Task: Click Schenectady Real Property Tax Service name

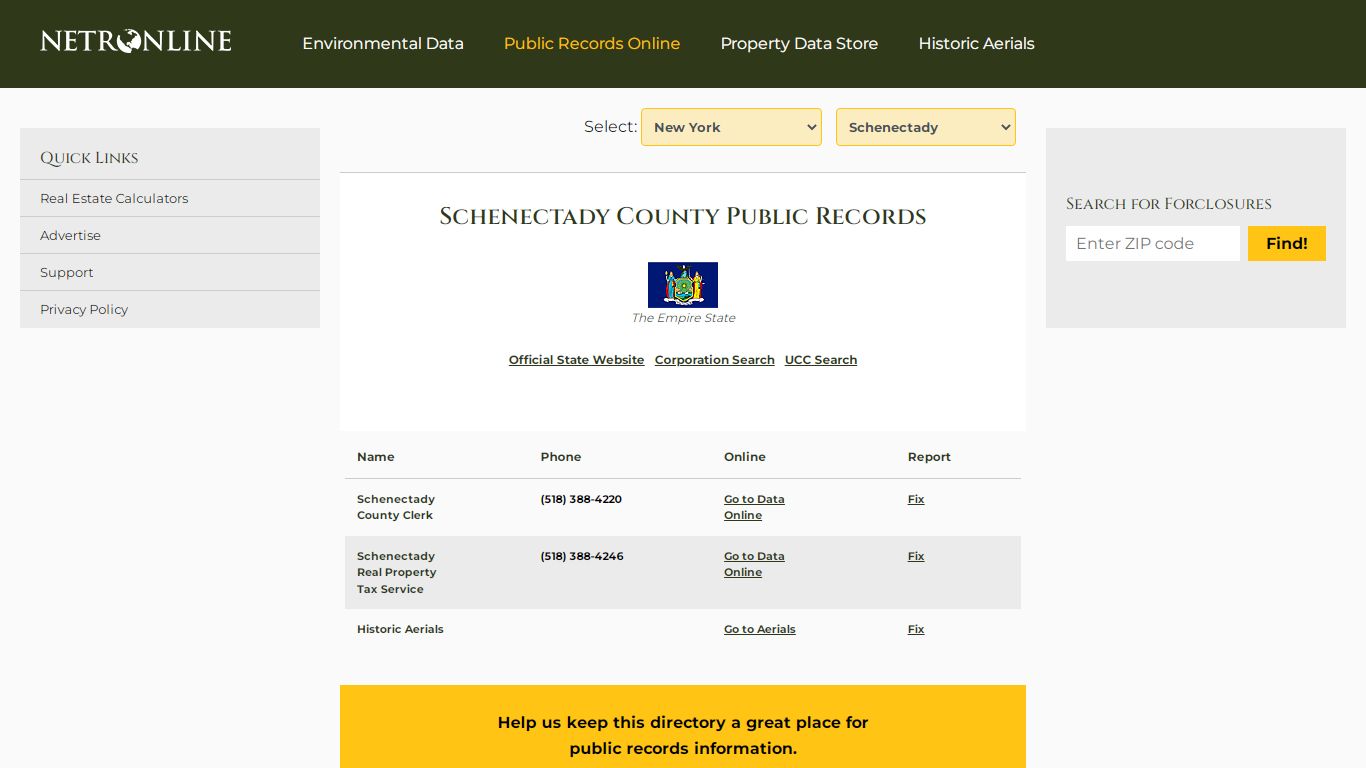Action: pyautogui.click(x=397, y=572)
